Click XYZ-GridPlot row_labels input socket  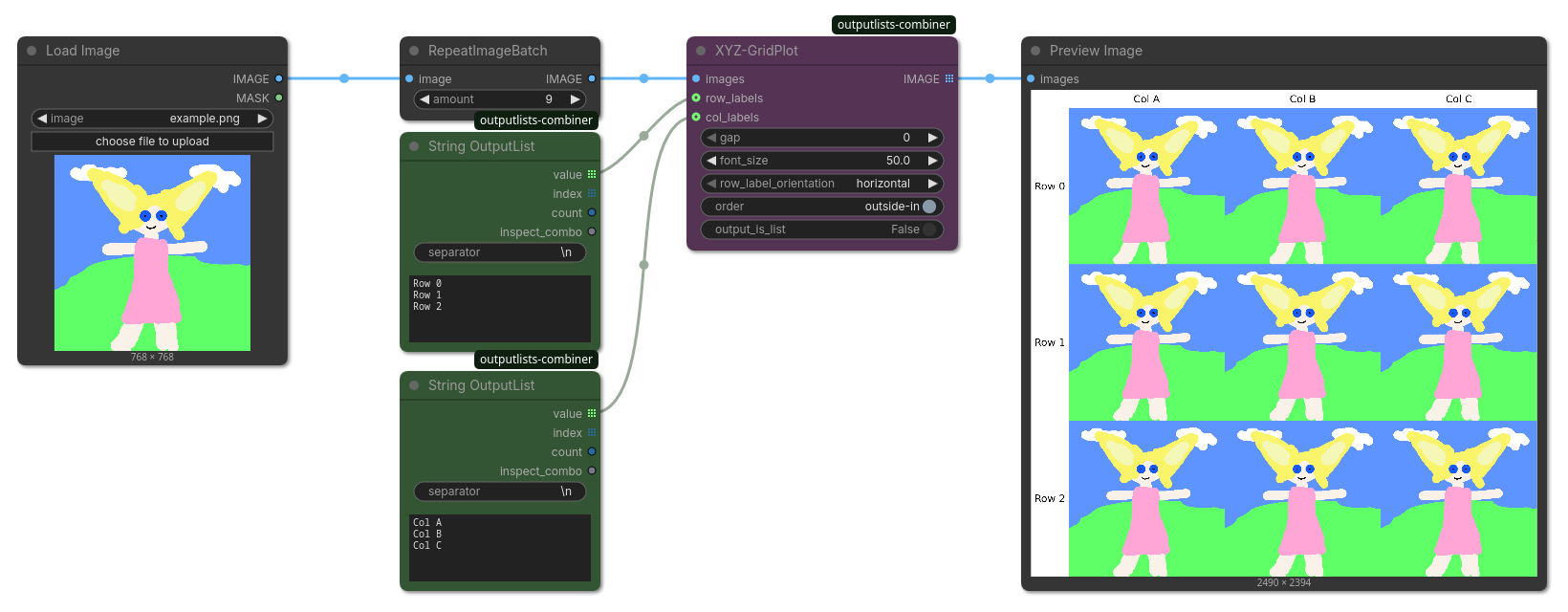pos(696,98)
